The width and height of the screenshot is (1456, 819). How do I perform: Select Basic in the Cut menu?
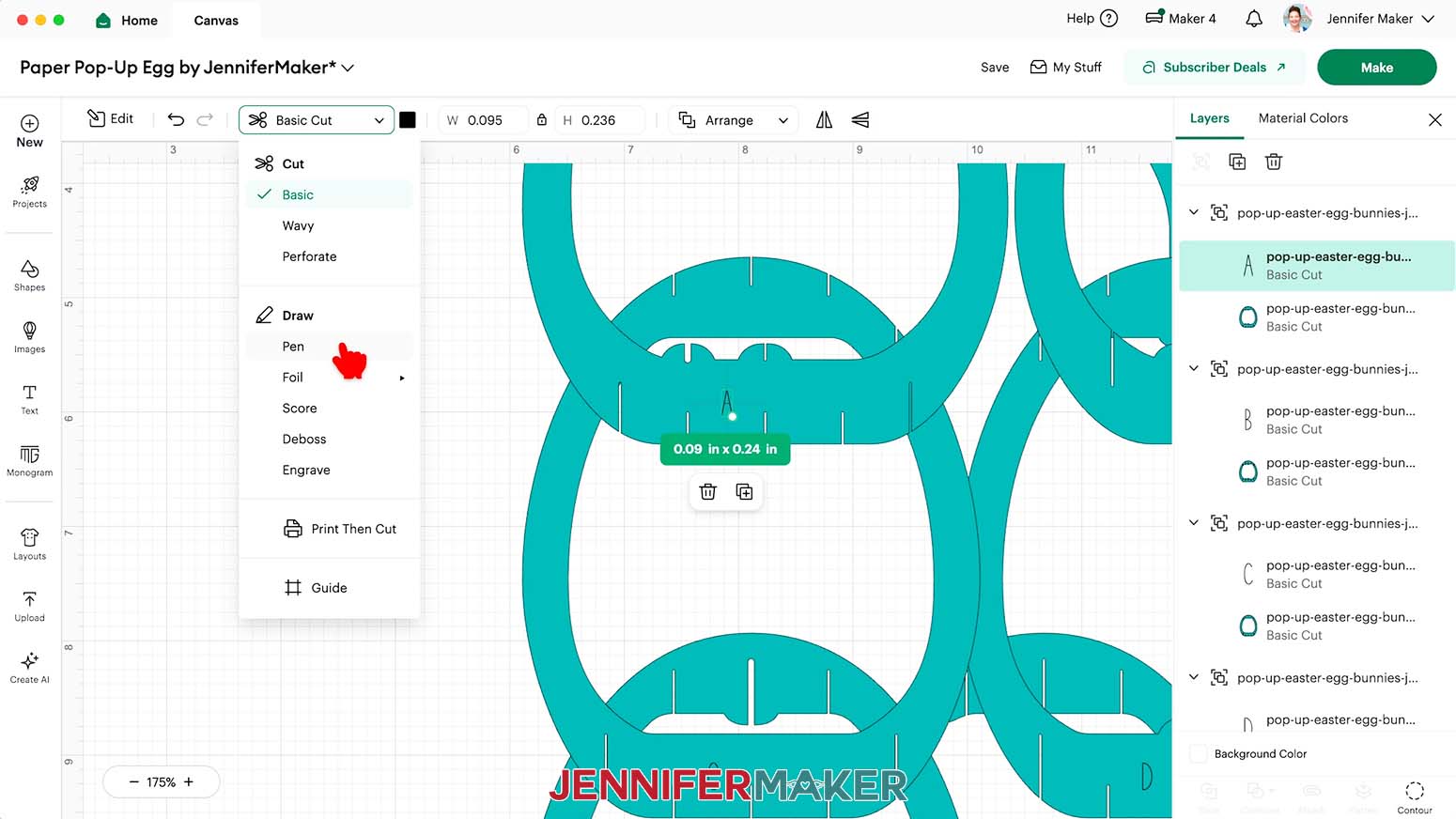329,194
